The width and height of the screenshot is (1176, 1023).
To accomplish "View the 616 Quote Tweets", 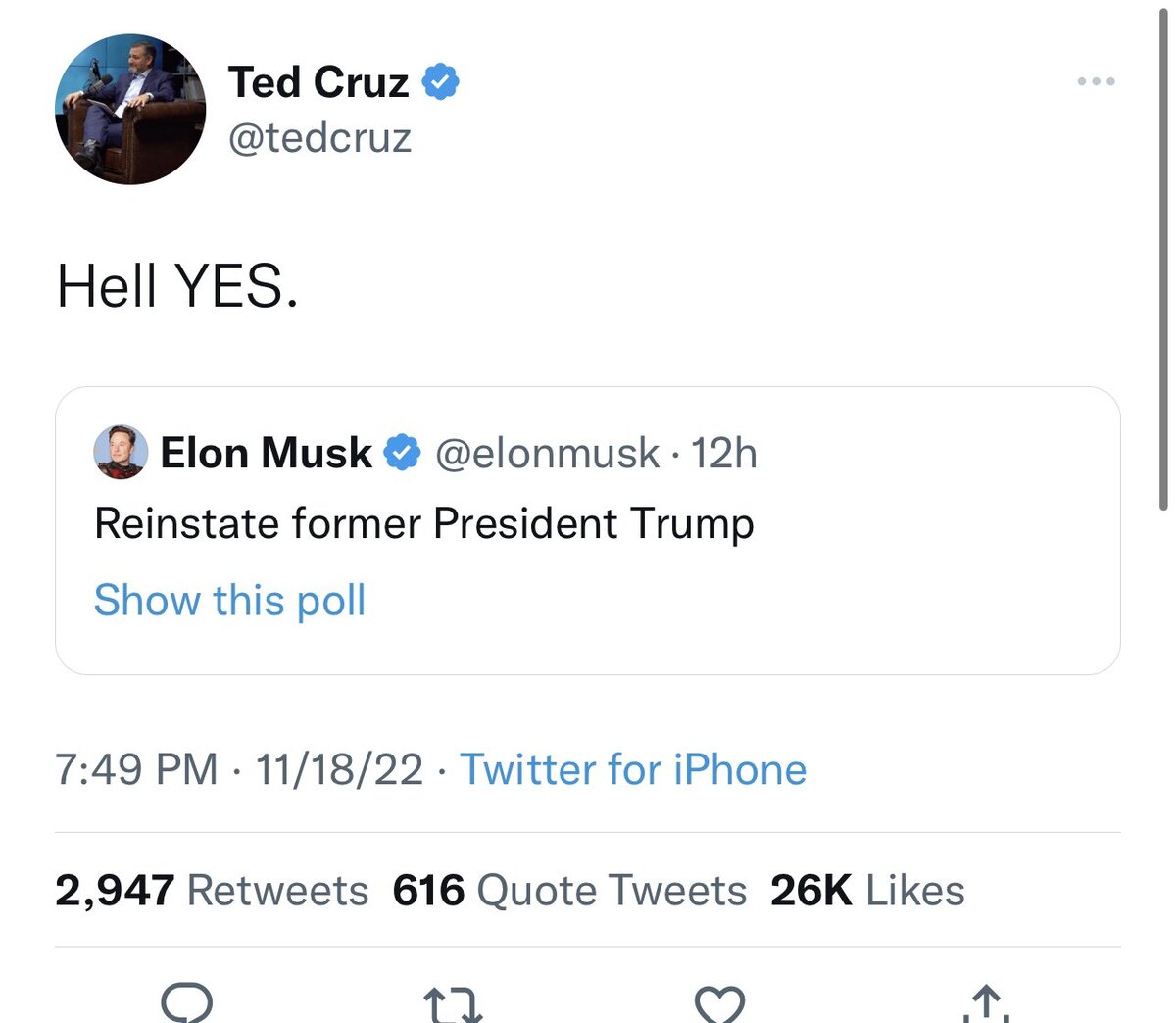I will tap(569, 891).
